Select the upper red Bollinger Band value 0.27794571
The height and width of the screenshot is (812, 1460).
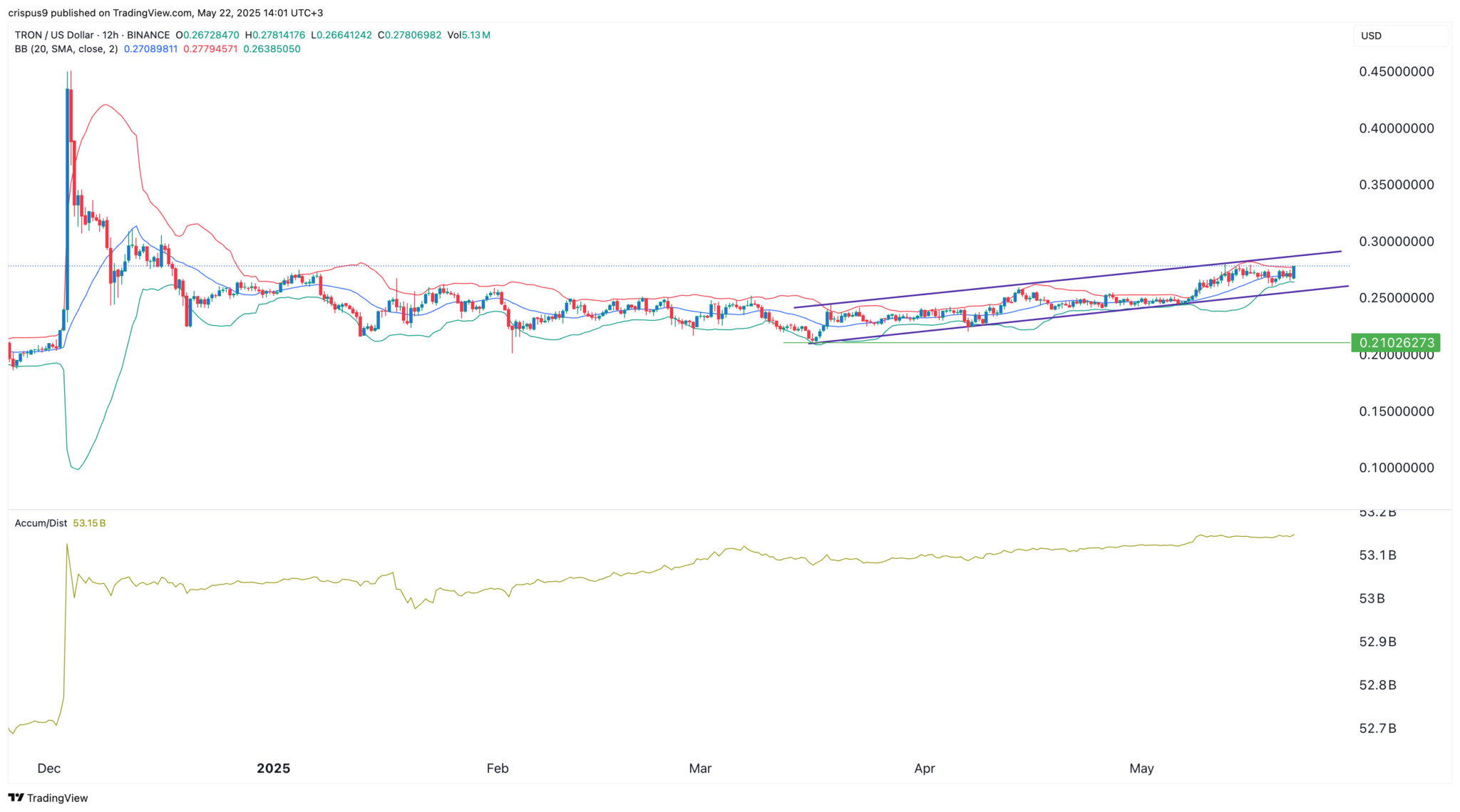tap(211, 49)
